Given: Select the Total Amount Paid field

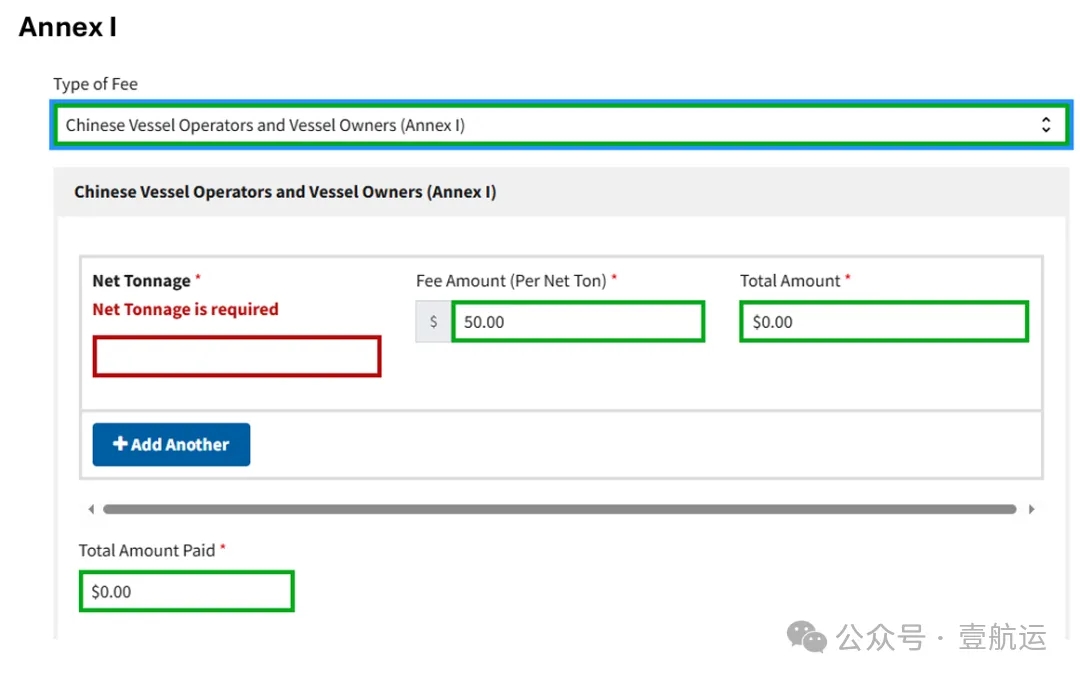Looking at the screenshot, I should [186, 591].
